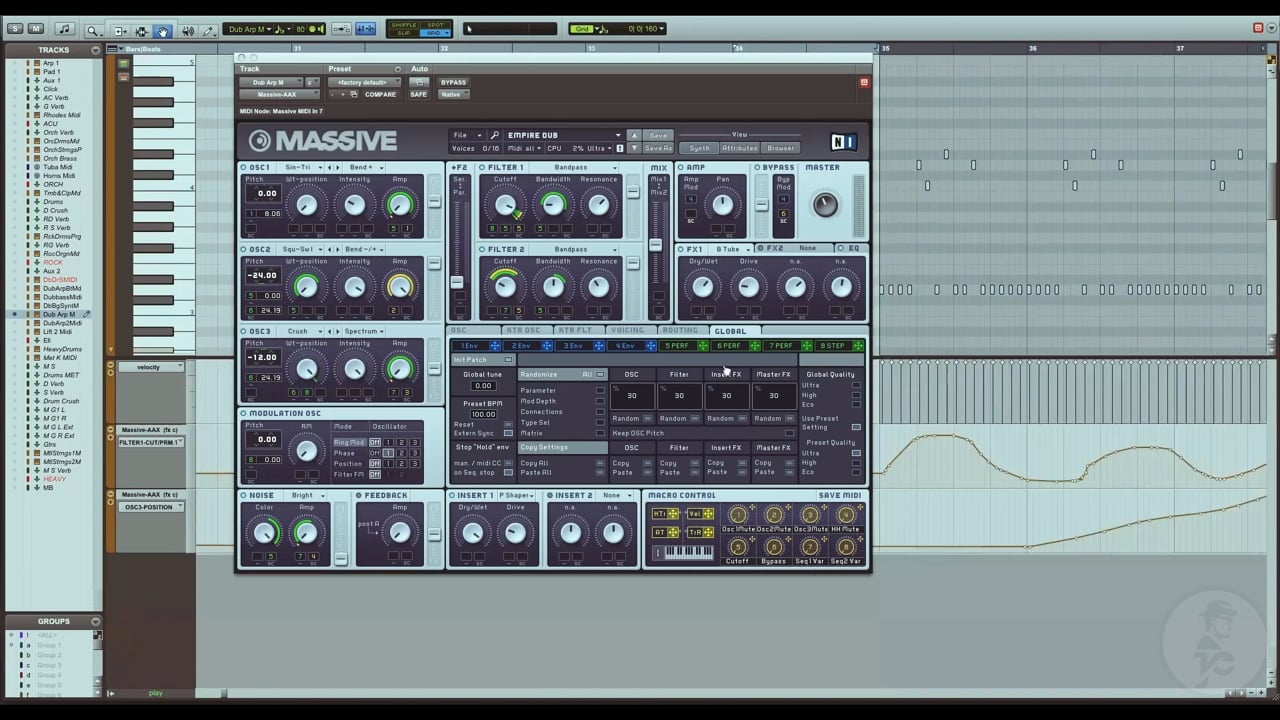
Task: Tick the Extern Sync checkbox
Action: [508, 433]
